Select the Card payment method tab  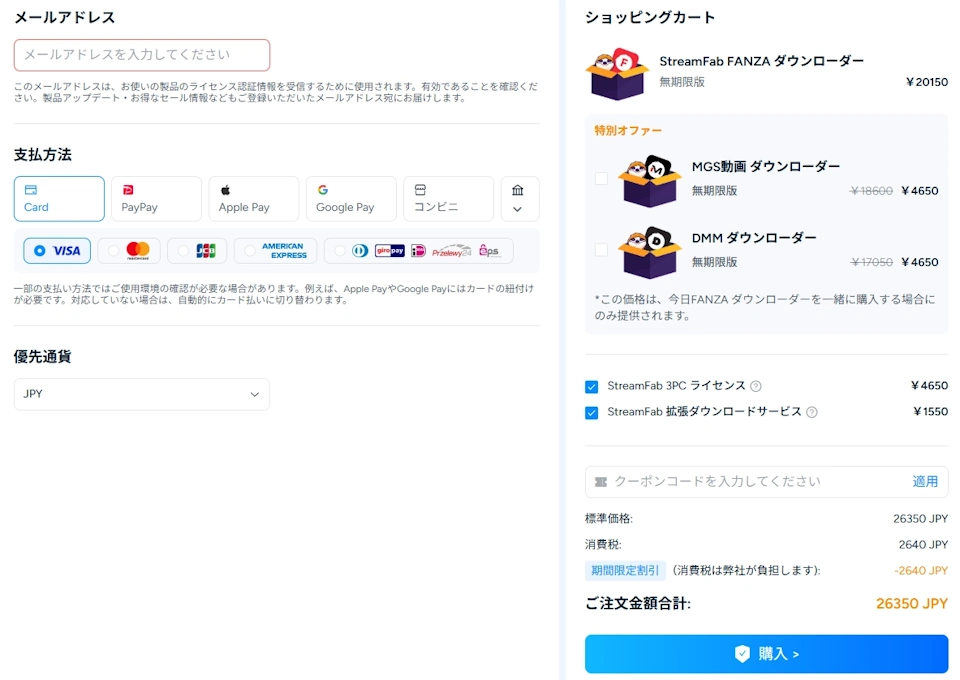59,199
